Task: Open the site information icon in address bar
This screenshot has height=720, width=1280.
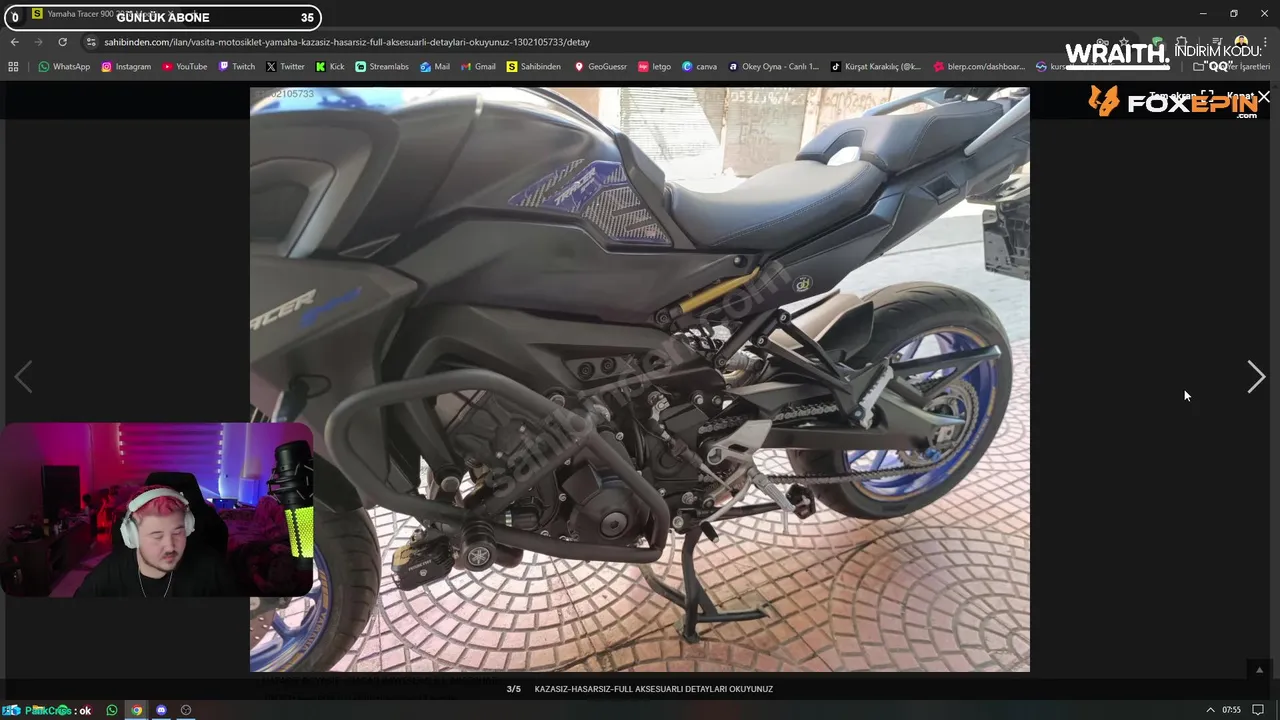Action: pos(91,42)
